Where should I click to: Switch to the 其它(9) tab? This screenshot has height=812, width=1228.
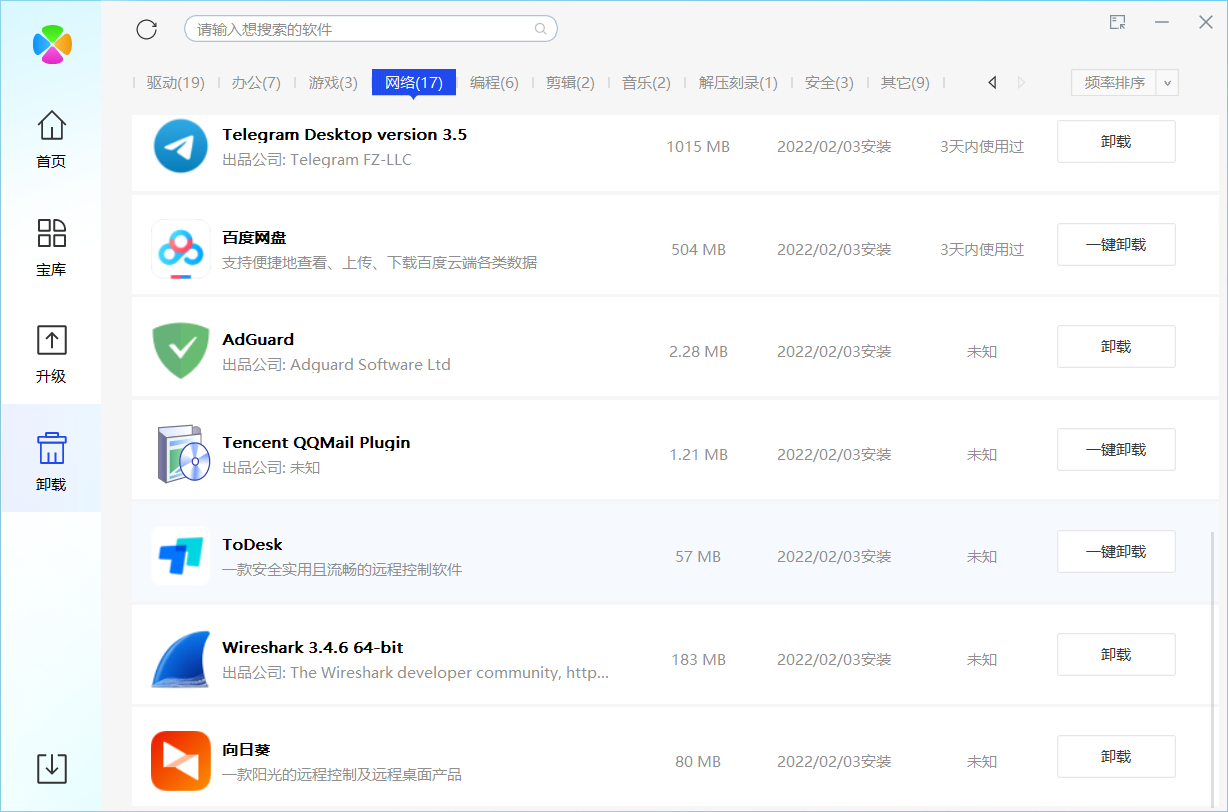[905, 82]
